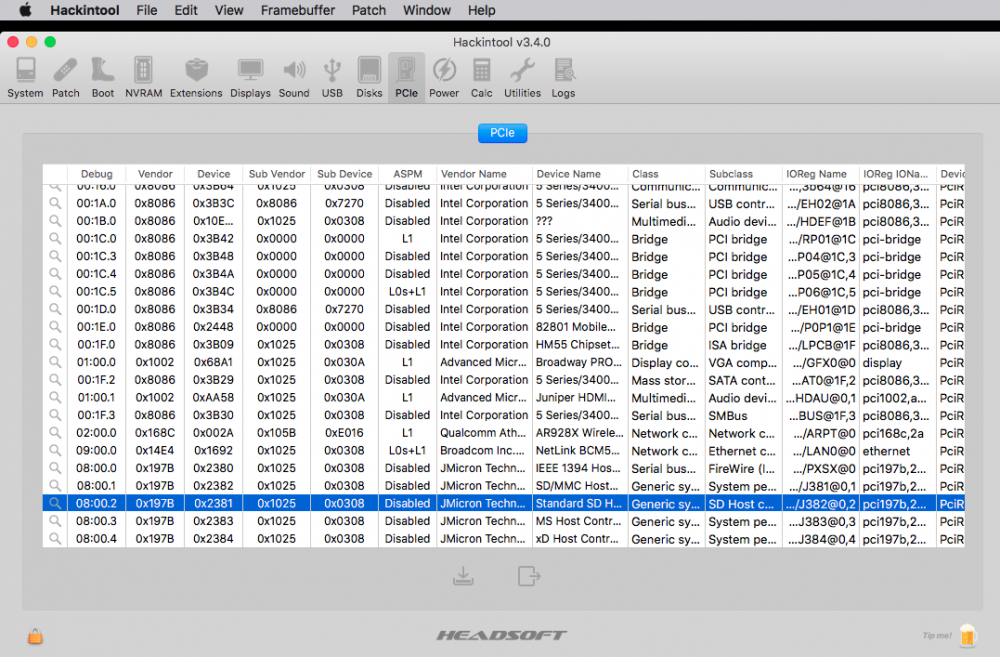
Task: Sort by Vendor column header
Action: (x=155, y=173)
